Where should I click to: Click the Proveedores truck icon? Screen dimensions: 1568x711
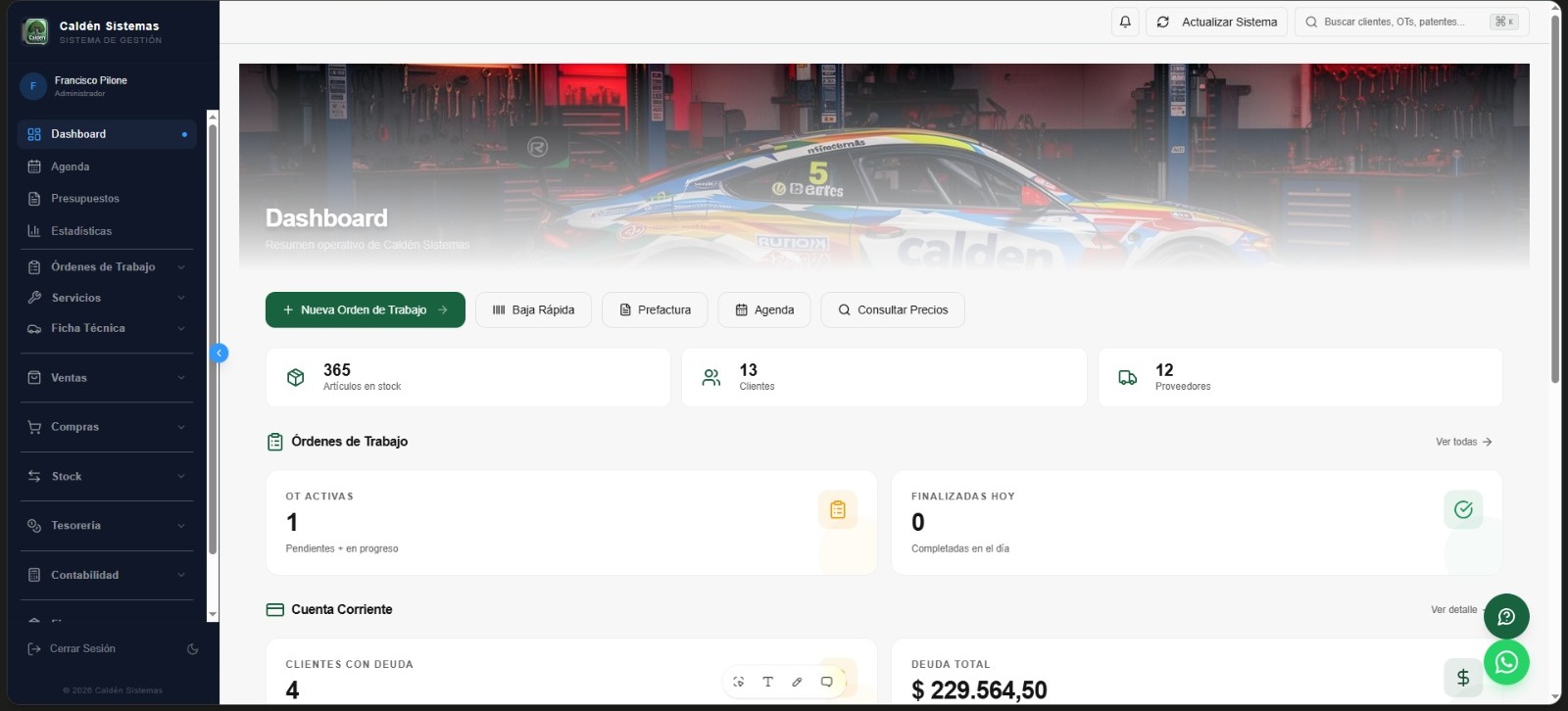click(x=1128, y=377)
